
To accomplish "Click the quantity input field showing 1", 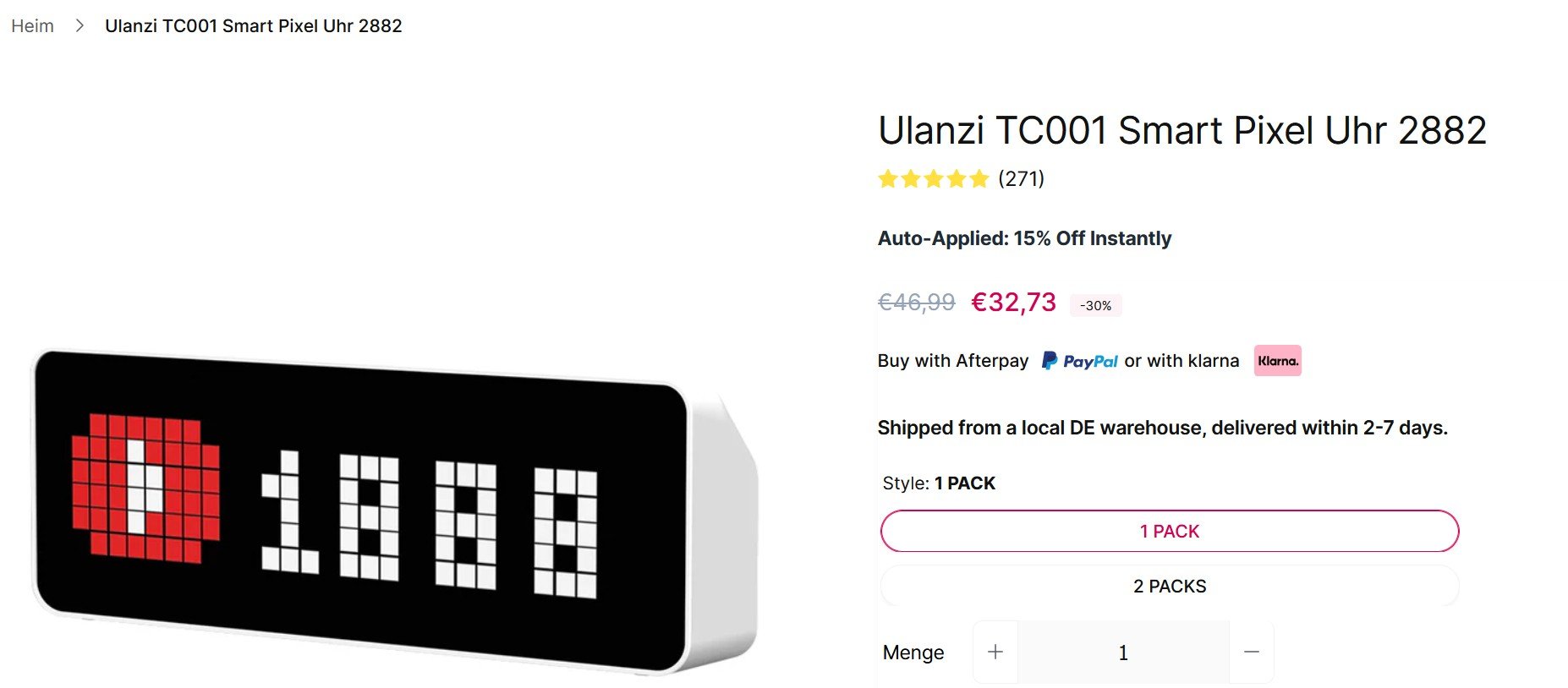I will click(1123, 653).
